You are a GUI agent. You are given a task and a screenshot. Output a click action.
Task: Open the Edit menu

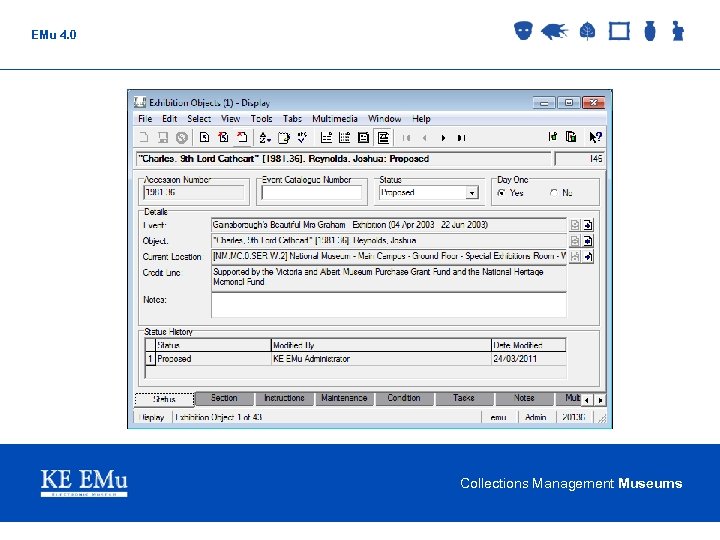tap(169, 119)
